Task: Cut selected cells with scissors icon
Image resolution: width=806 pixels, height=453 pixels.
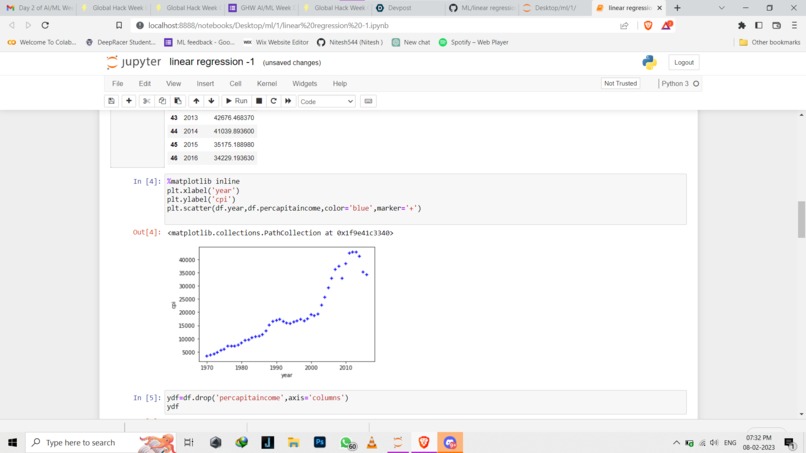Action: [x=146, y=101]
